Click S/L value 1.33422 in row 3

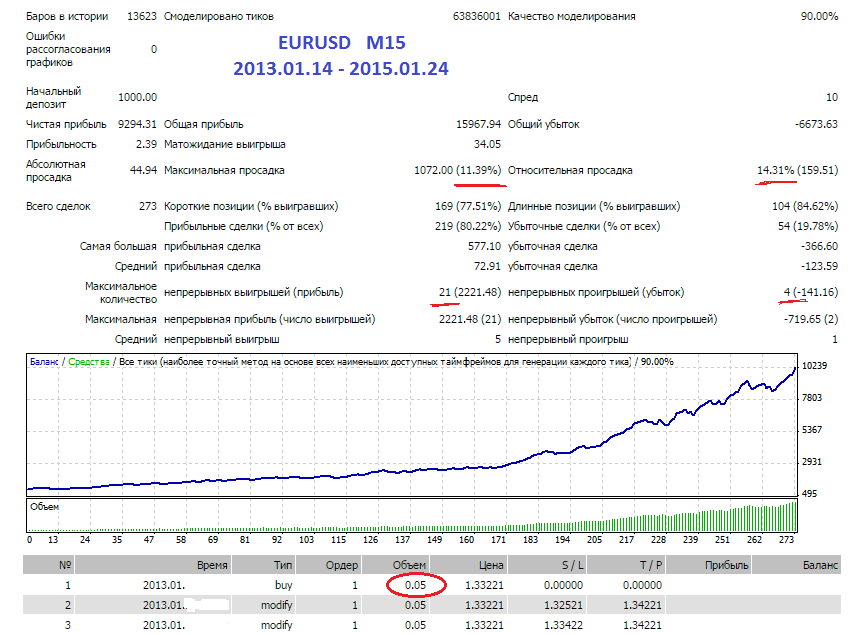pyautogui.click(x=563, y=625)
